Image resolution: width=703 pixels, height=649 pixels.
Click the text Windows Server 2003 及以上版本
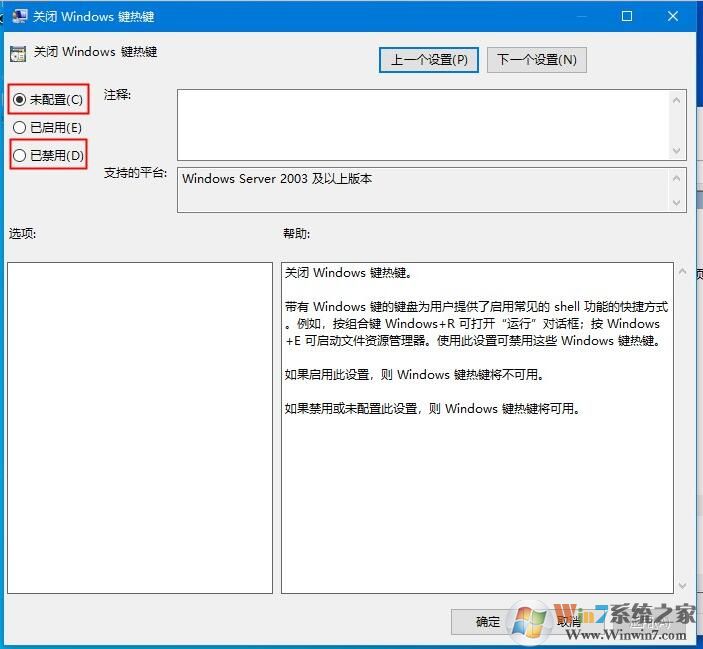tap(277, 178)
